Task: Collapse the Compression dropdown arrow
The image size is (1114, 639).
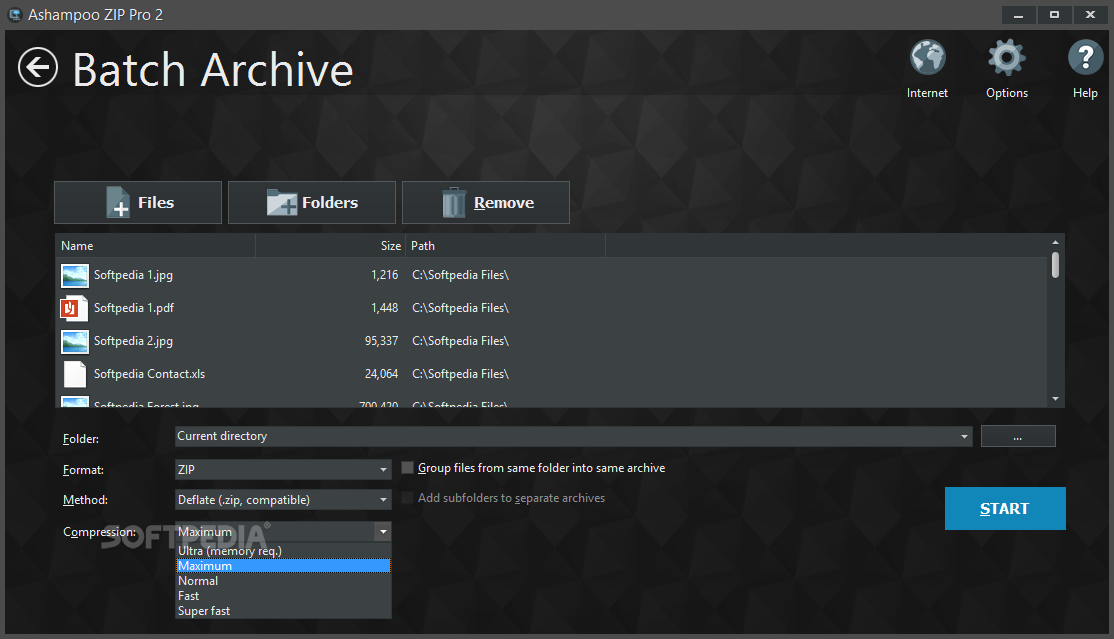Action: coord(383,532)
